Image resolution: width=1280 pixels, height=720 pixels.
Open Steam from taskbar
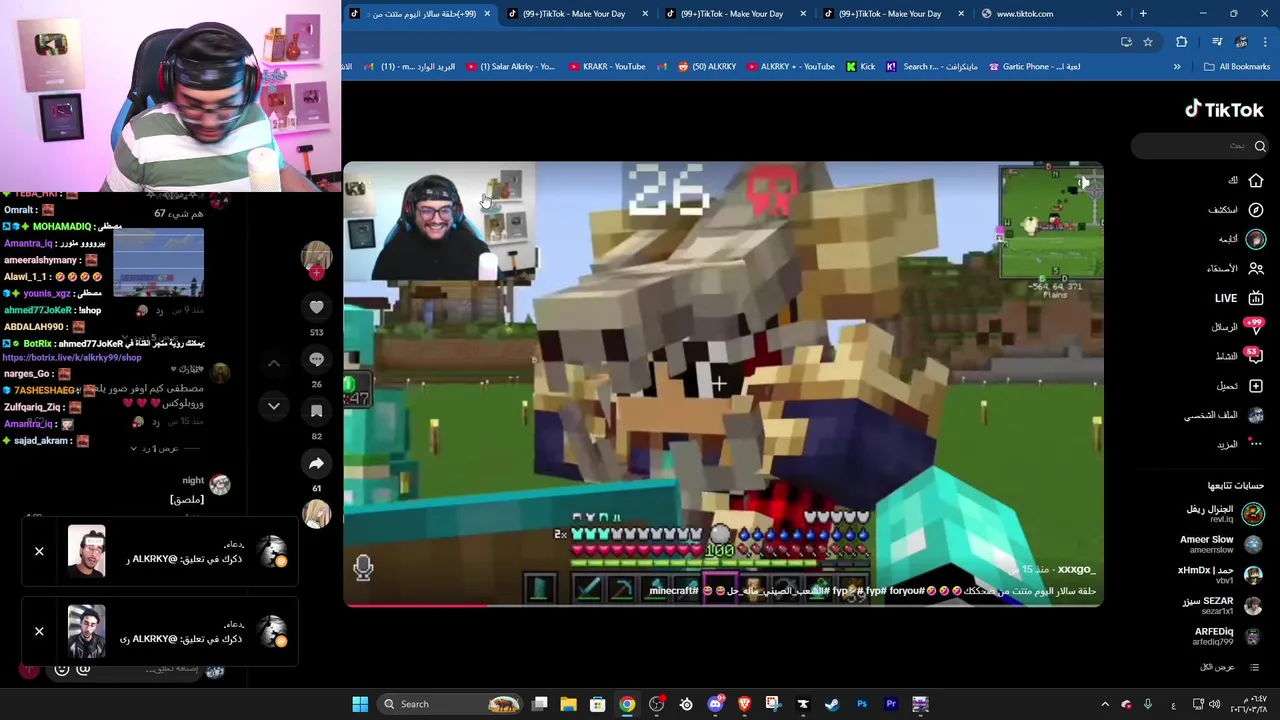point(832,704)
